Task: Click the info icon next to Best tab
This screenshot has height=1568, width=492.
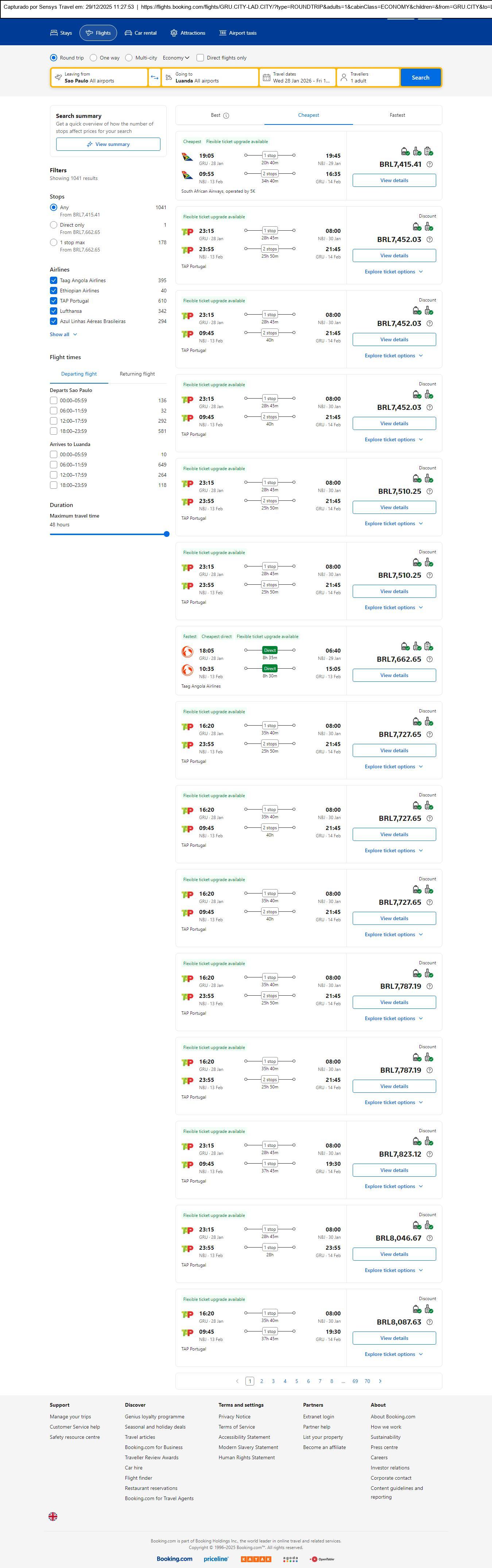Action: point(226,116)
